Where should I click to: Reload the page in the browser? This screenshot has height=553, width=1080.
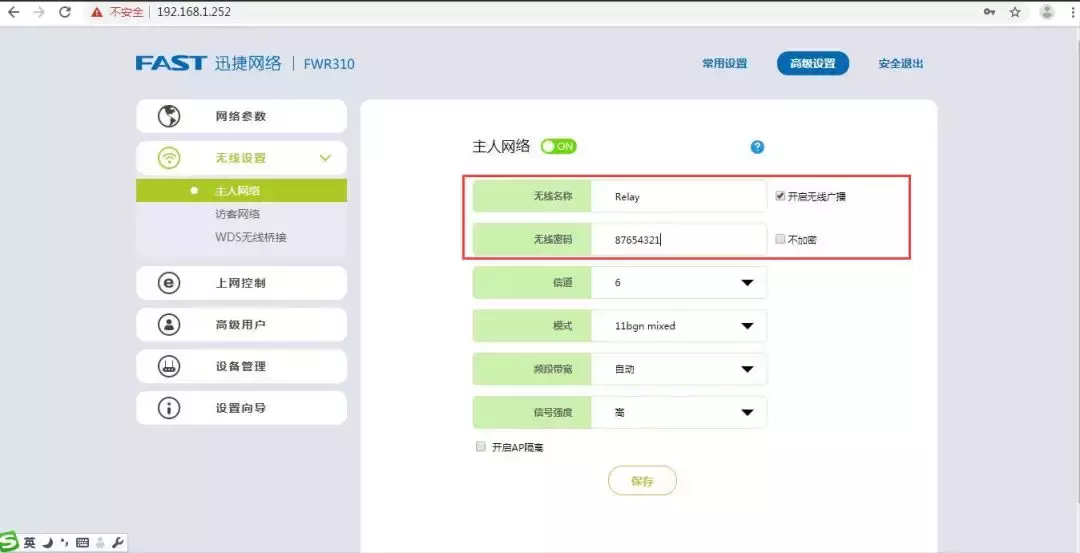click(65, 12)
